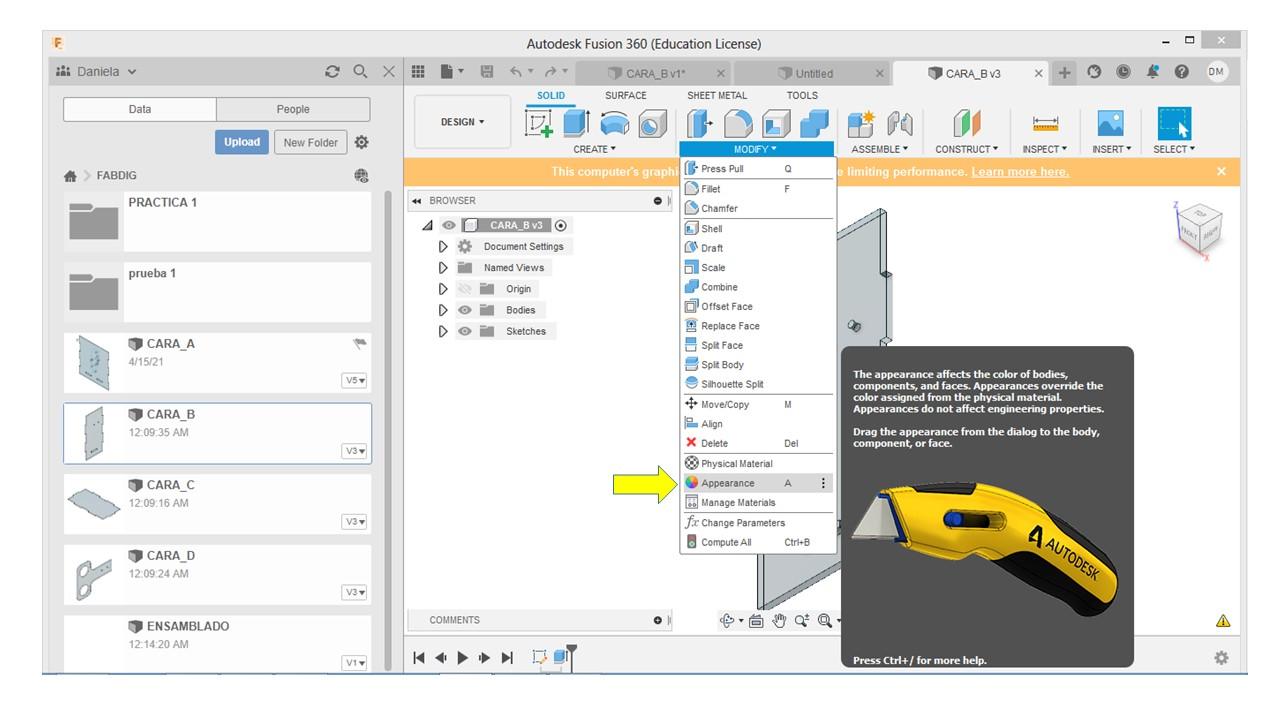Open the CONSTRUCT dropdown menu

[967, 149]
